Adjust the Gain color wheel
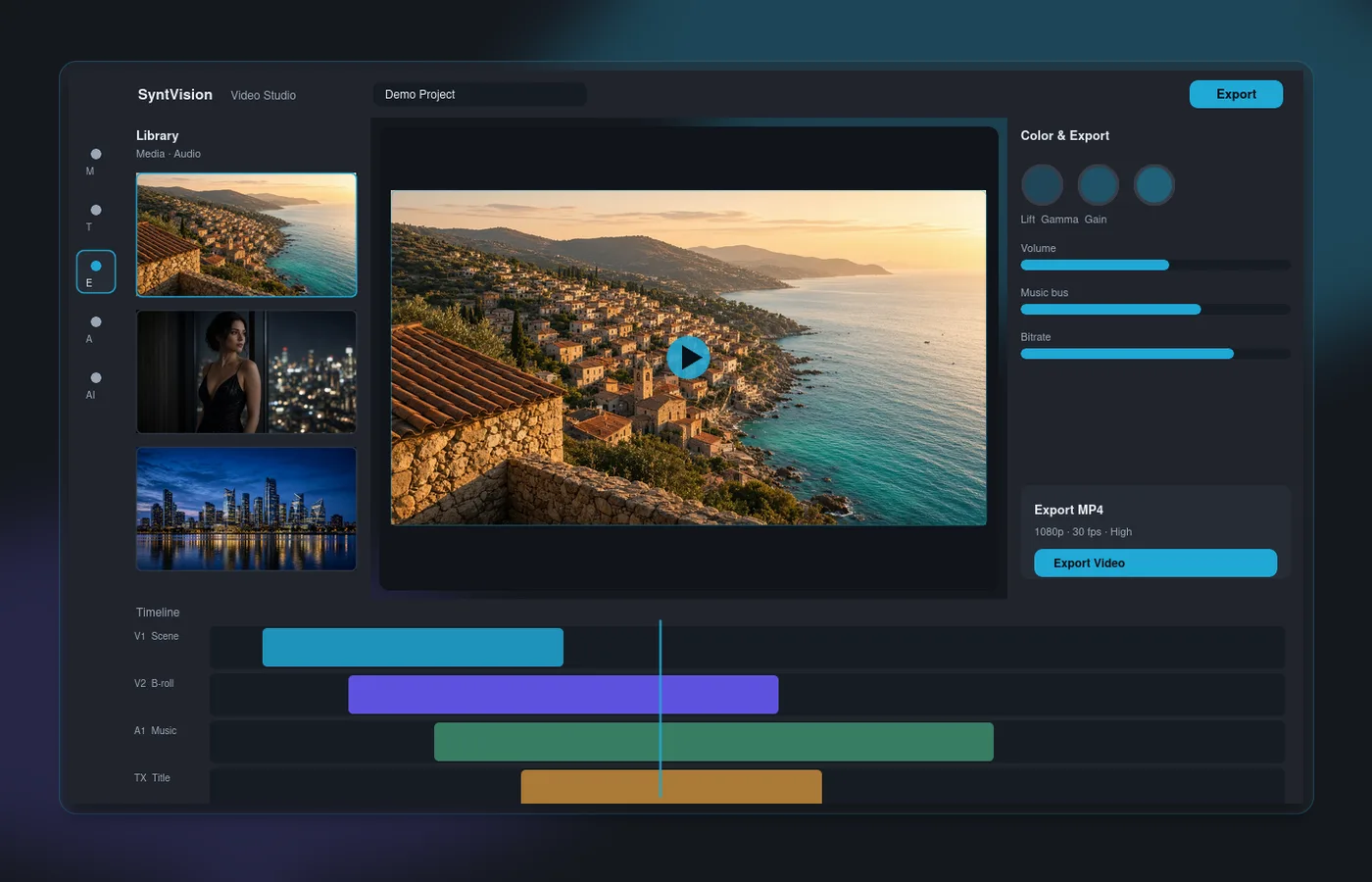 pos(1153,184)
